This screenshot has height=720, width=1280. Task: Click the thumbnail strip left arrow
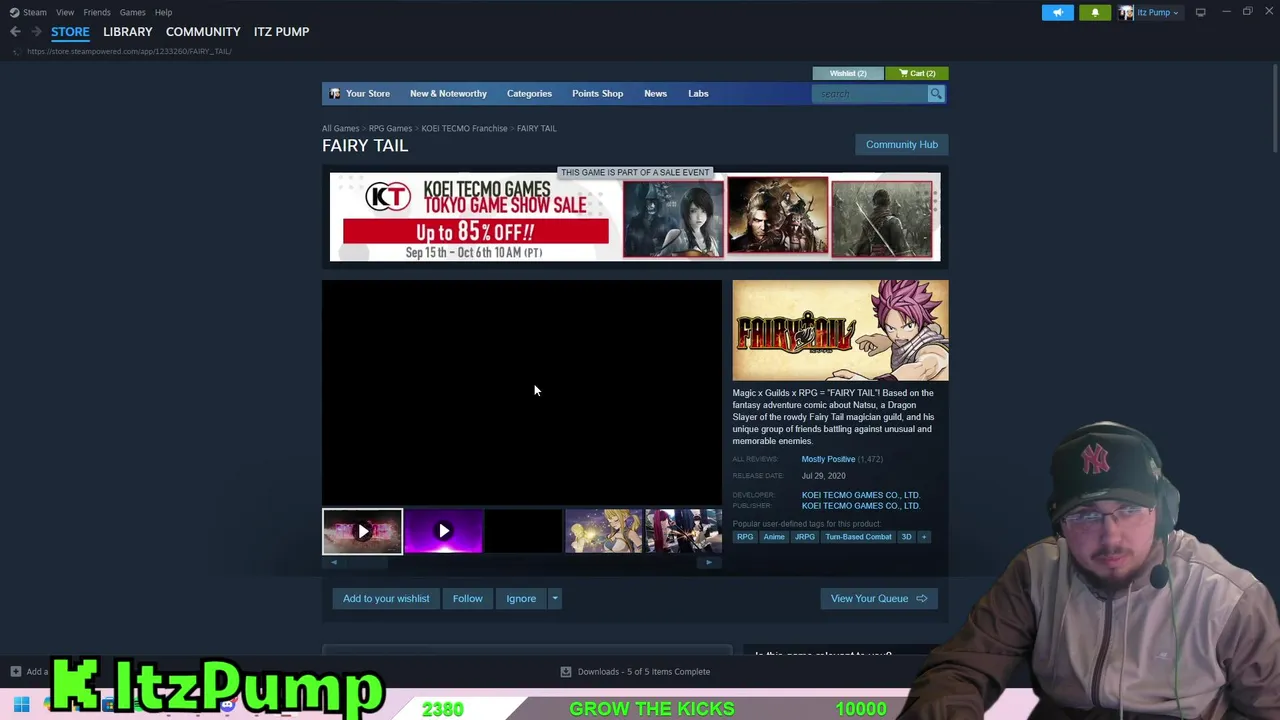[334, 563]
